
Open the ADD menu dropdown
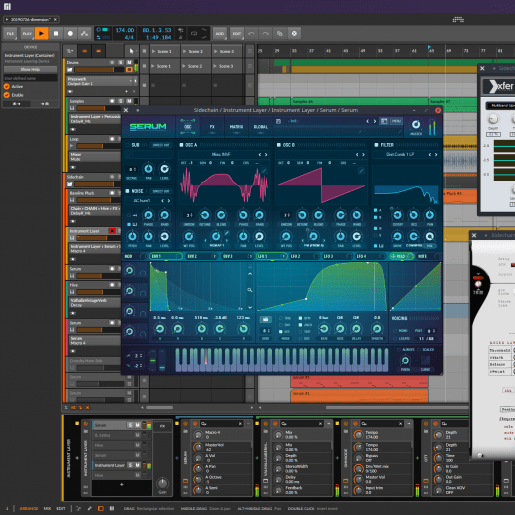click(220, 33)
